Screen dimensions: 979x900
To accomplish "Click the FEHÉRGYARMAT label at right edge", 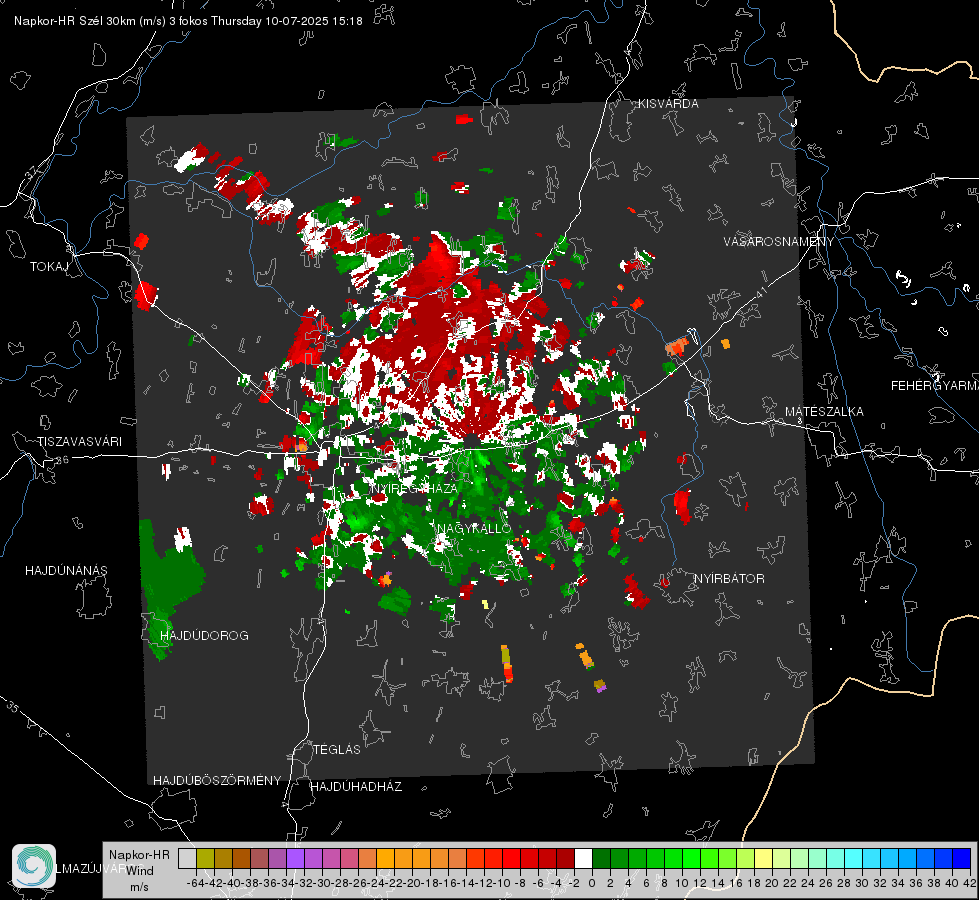I will pyautogui.click(x=935, y=386).
